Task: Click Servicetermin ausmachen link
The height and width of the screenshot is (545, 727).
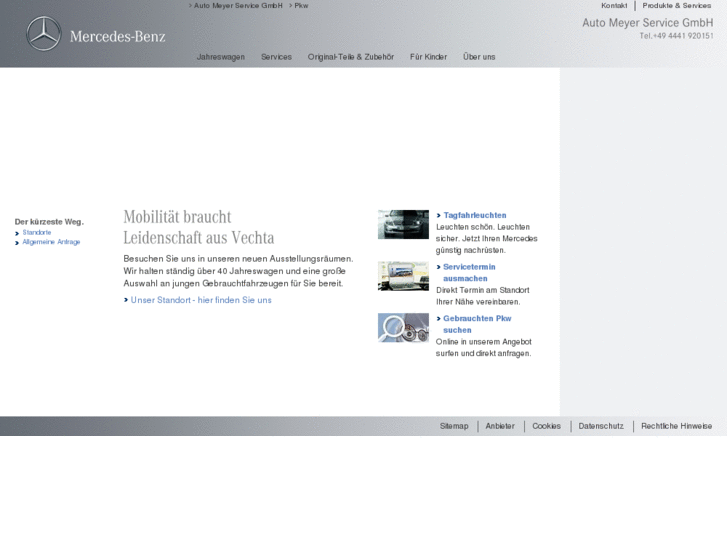Action: (x=469, y=273)
